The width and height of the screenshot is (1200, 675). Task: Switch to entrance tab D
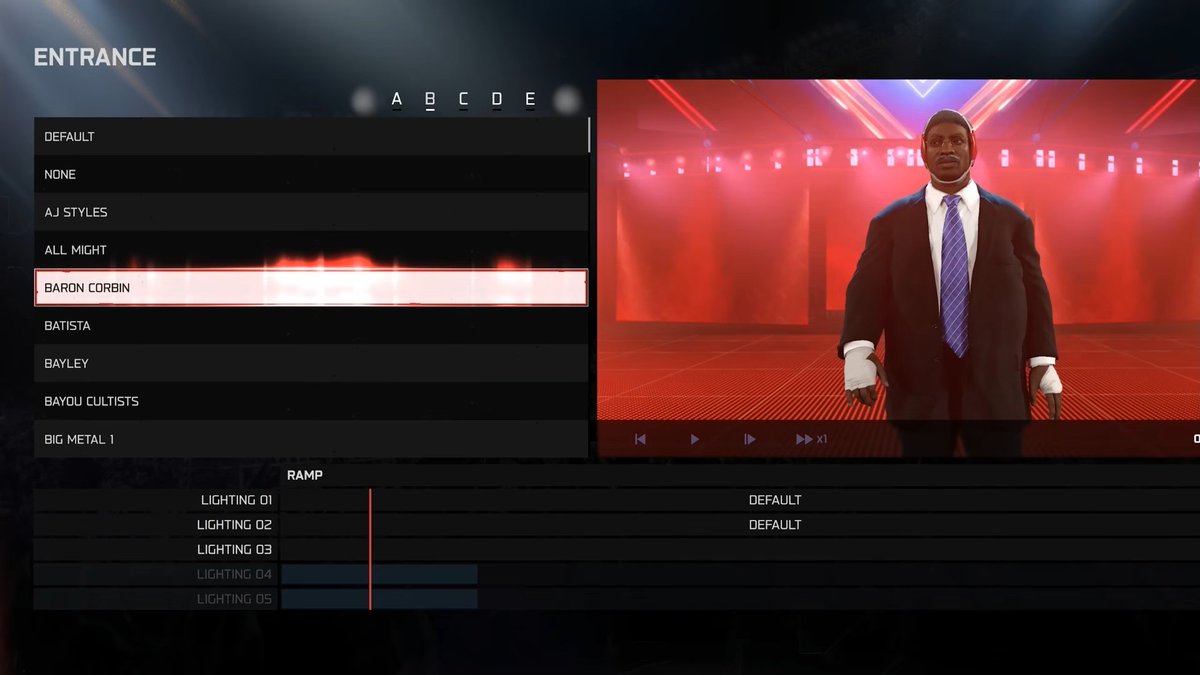(x=497, y=99)
